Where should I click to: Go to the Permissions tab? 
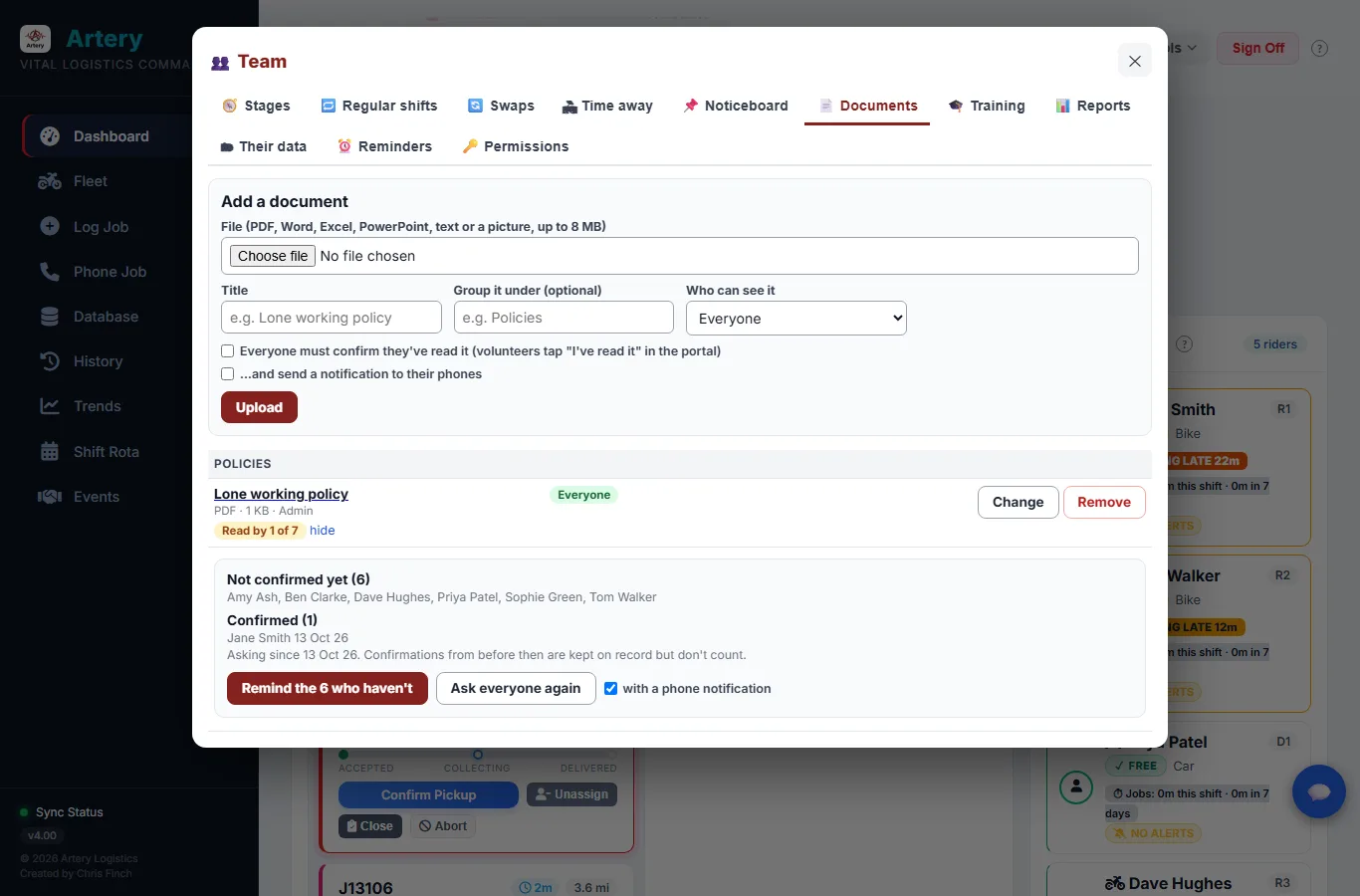coord(516,146)
